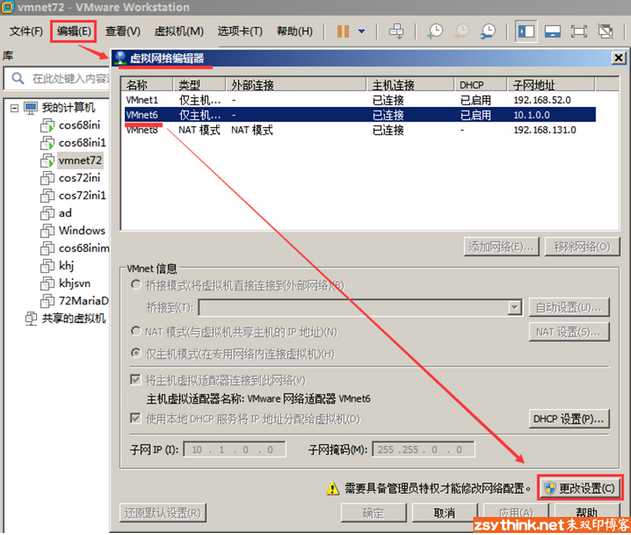
Task: Click the khj VM icon
Action: click(x=47, y=266)
